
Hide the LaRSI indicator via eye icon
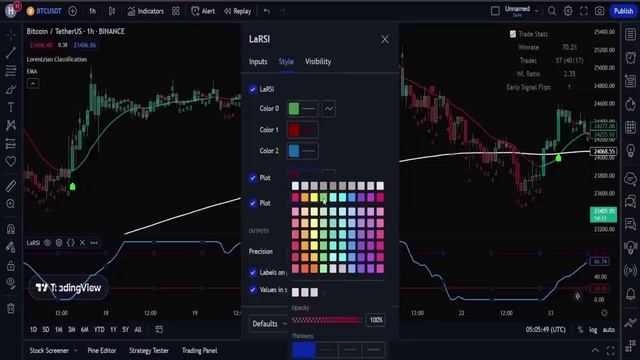(x=47, y=243)
